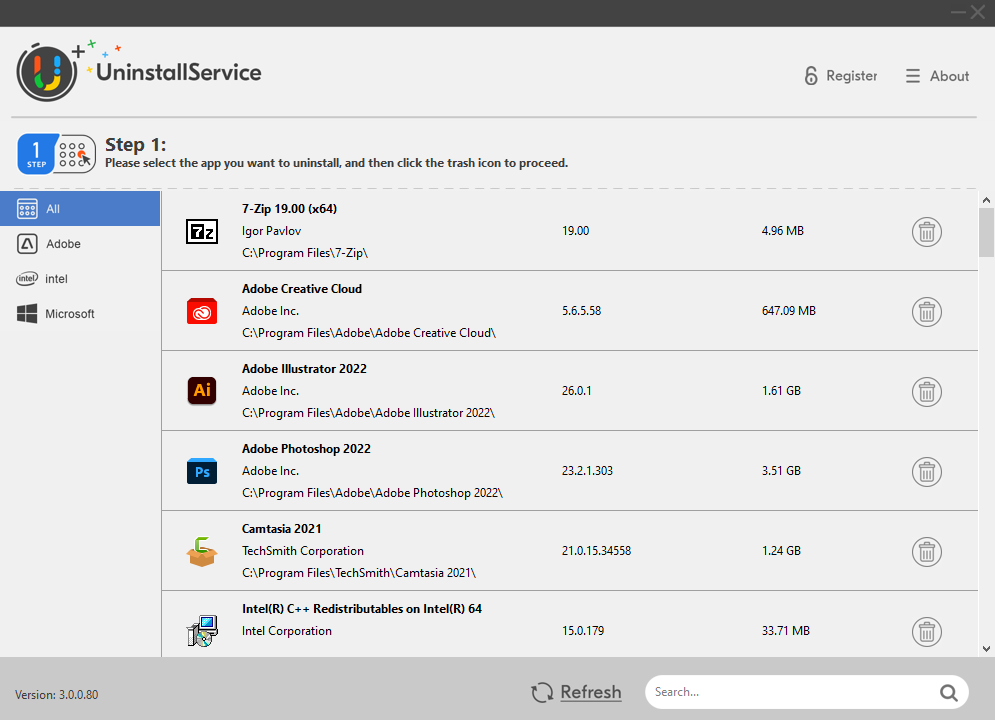Screen dimensions: 995x720
Task: Click trash icon for Adobe Photoshop 2022
Action: tap(926, 472)
